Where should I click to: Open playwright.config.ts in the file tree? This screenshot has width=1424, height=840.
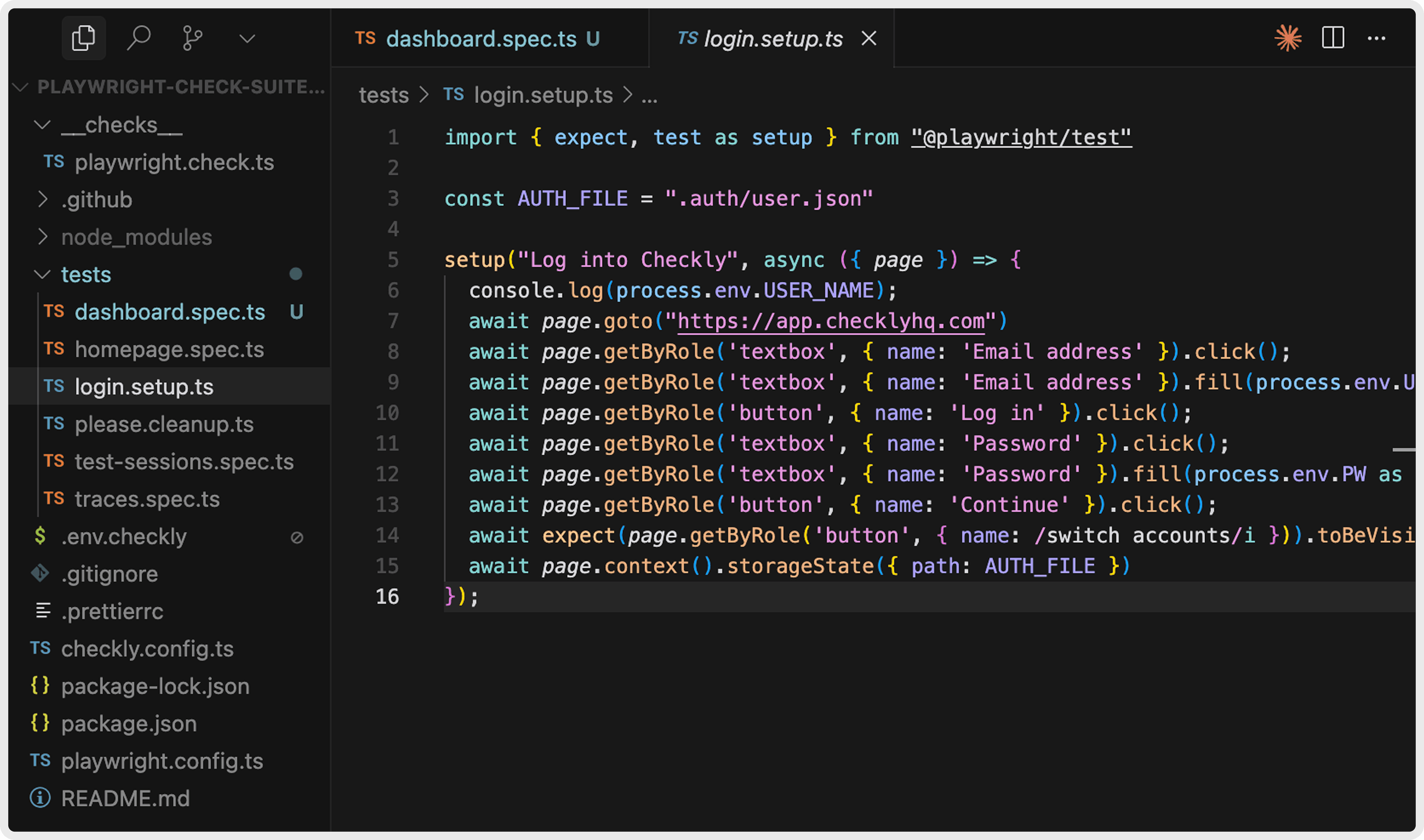162,761
